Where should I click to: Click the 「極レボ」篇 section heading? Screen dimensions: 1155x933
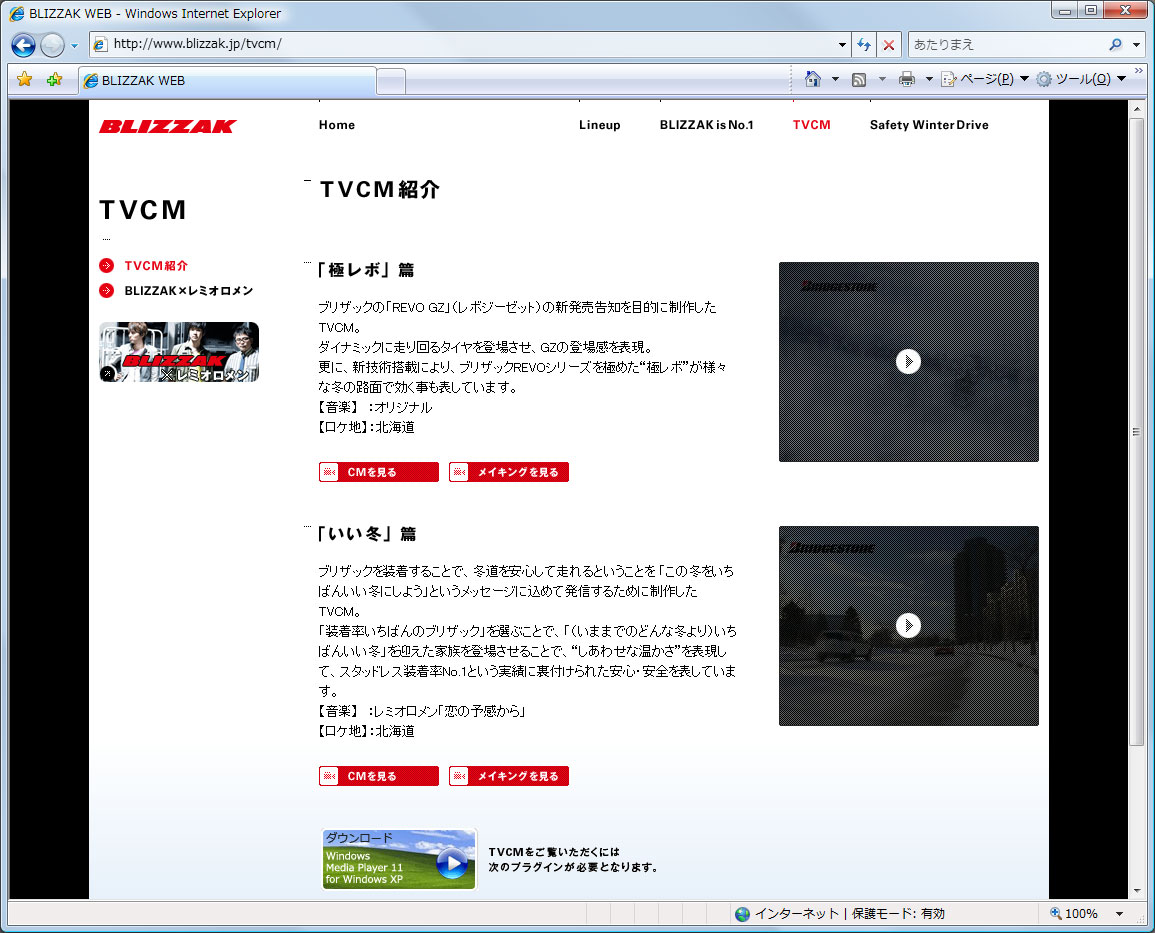click(x=366, y=270)
